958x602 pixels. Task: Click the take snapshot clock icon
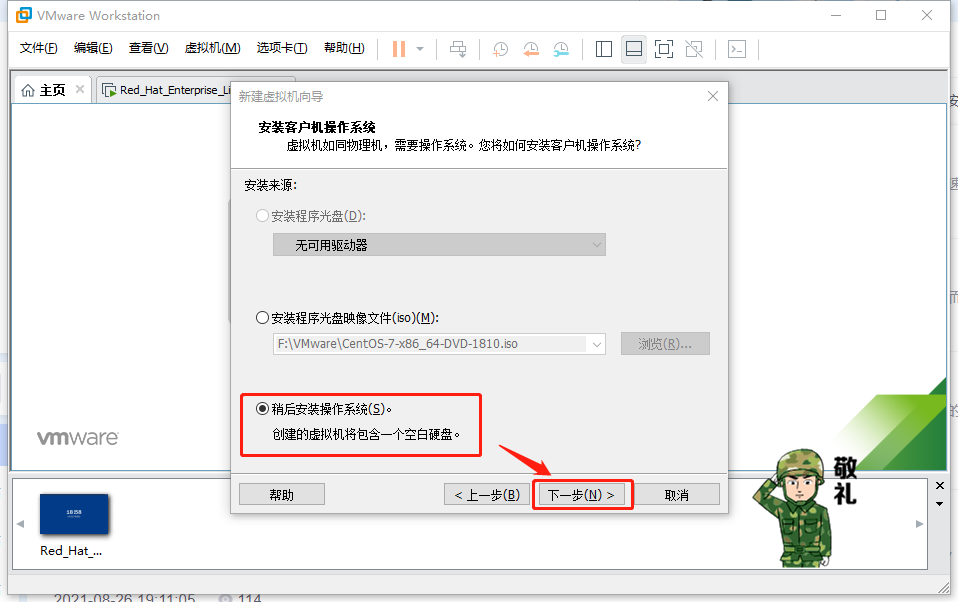500,50
